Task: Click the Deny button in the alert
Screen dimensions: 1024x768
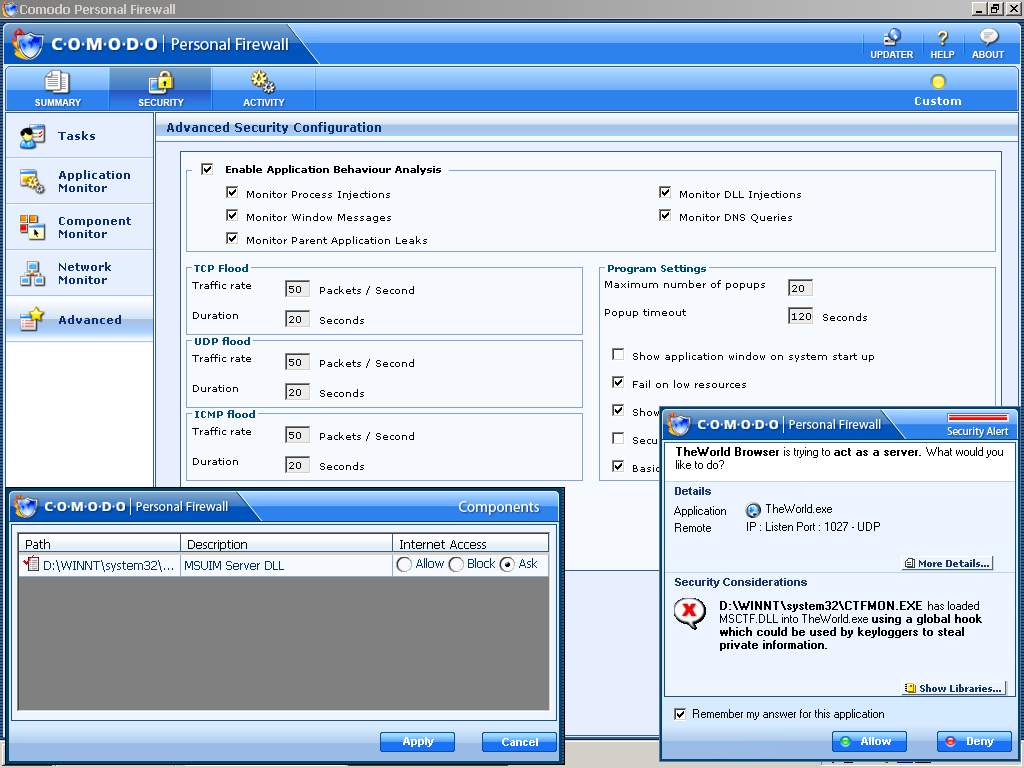Action: (973, 741)
